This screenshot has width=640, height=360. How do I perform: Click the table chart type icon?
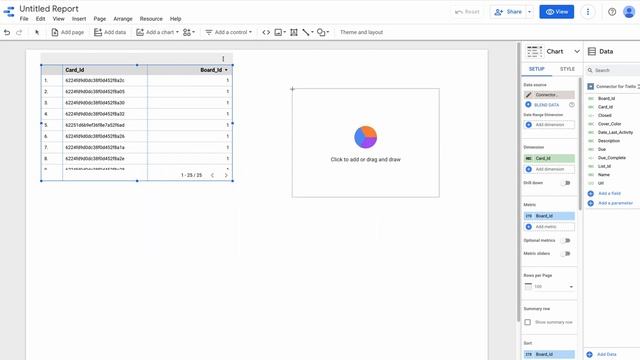[x=534, y=51]
